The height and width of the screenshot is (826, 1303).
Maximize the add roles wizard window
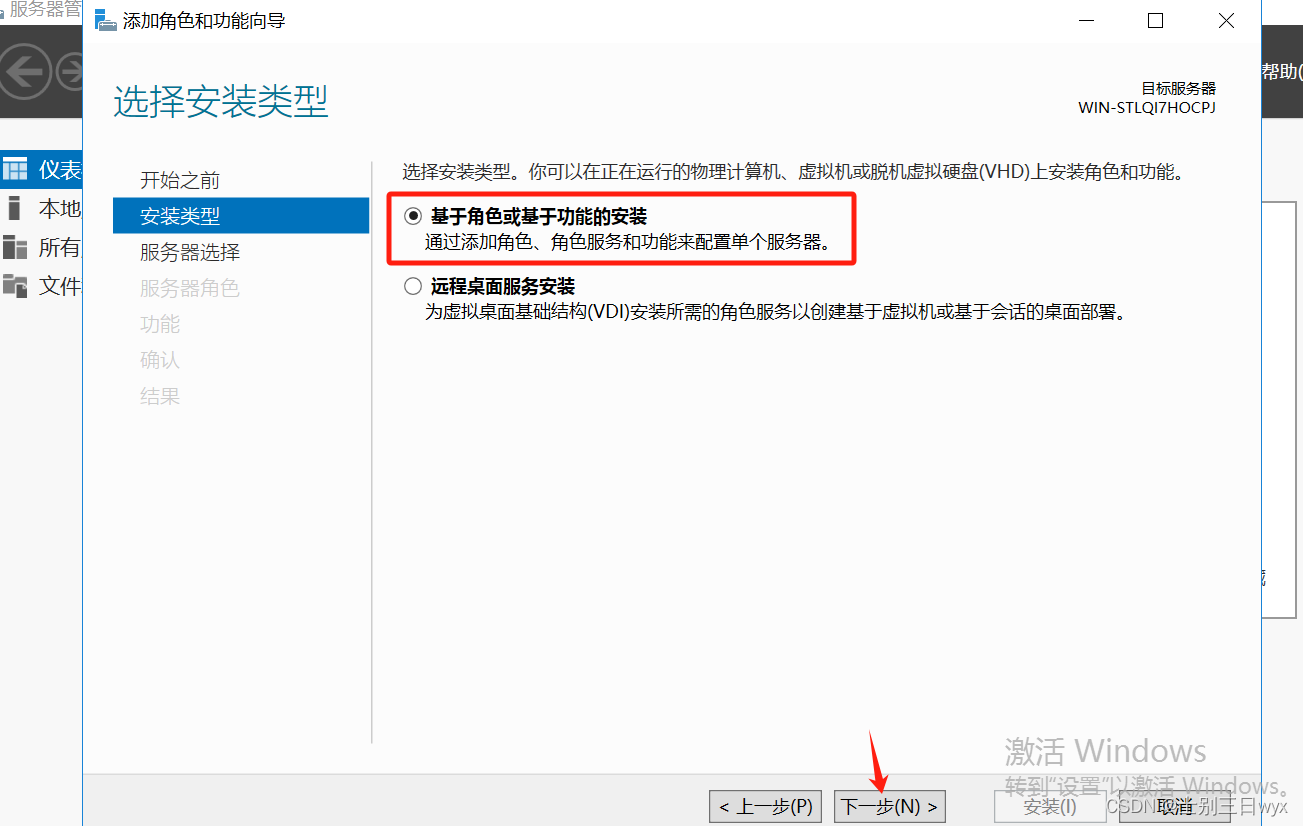pos(1155,20)
